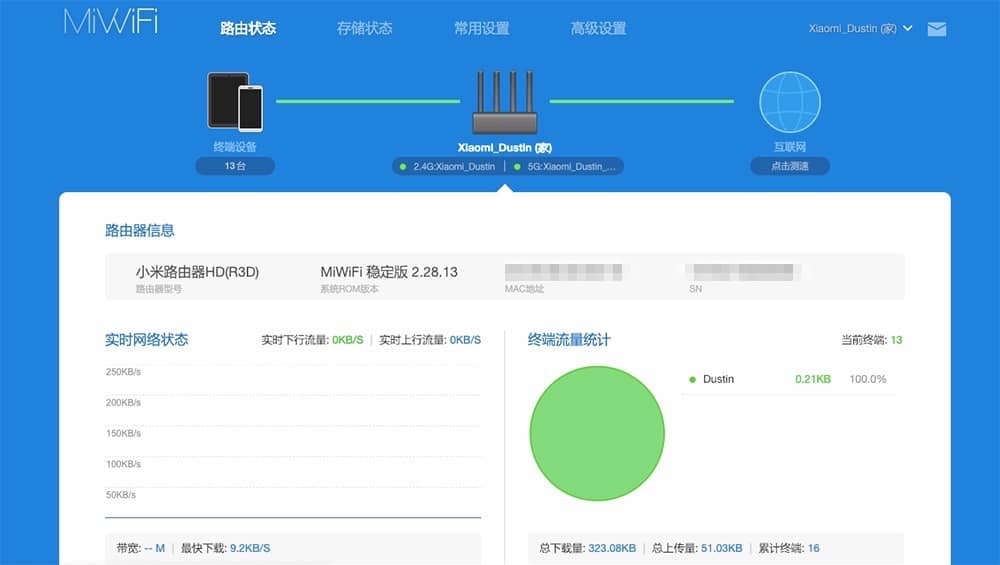
Task: Click the 13台 connected devices button
Action: tap(235, 166)
